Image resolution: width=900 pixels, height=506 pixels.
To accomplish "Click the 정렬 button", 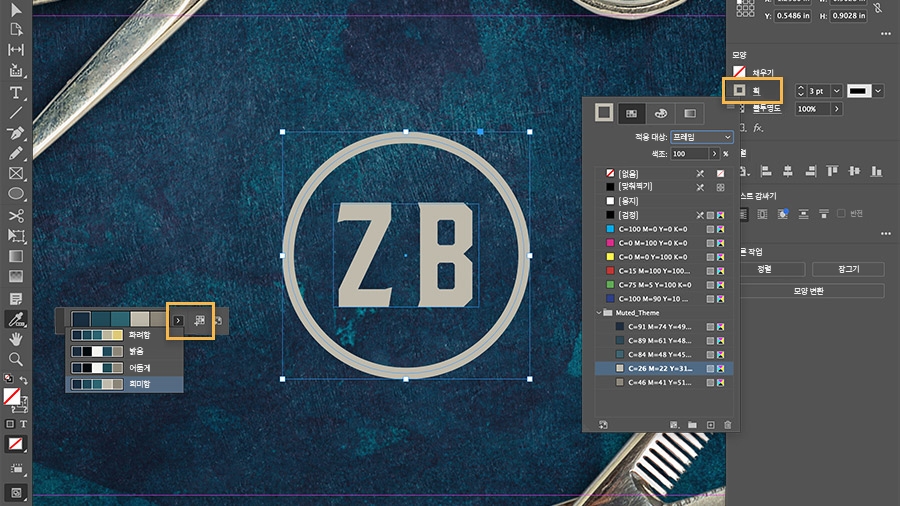I will pos(772,269).
